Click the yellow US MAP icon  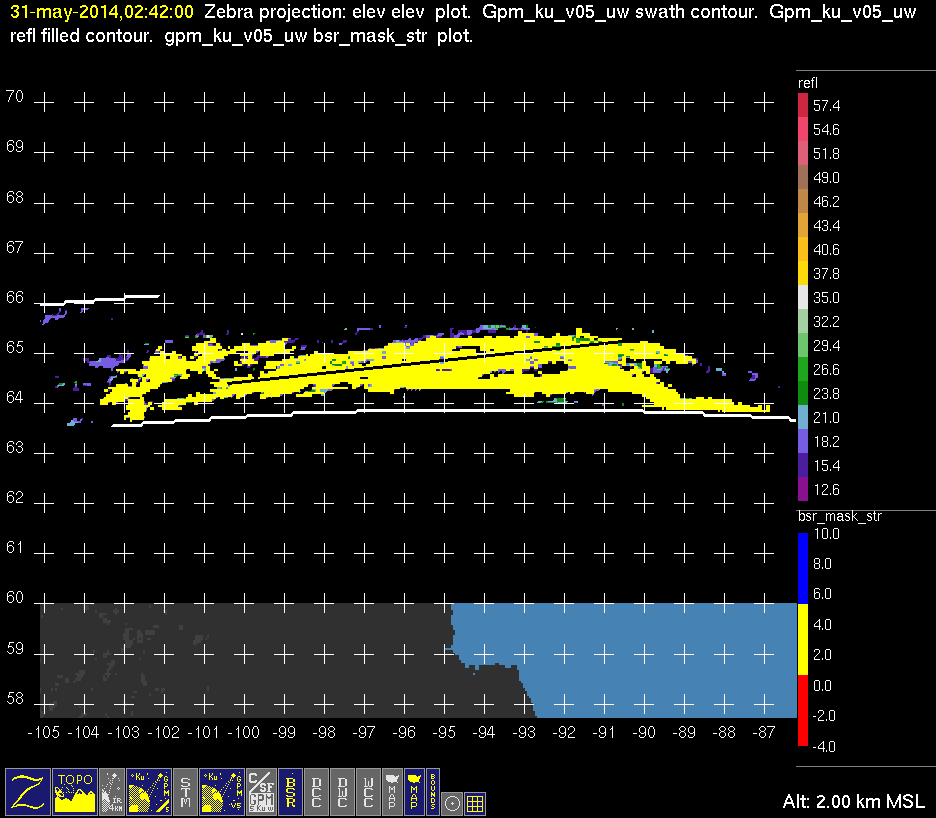coord(413,792)
